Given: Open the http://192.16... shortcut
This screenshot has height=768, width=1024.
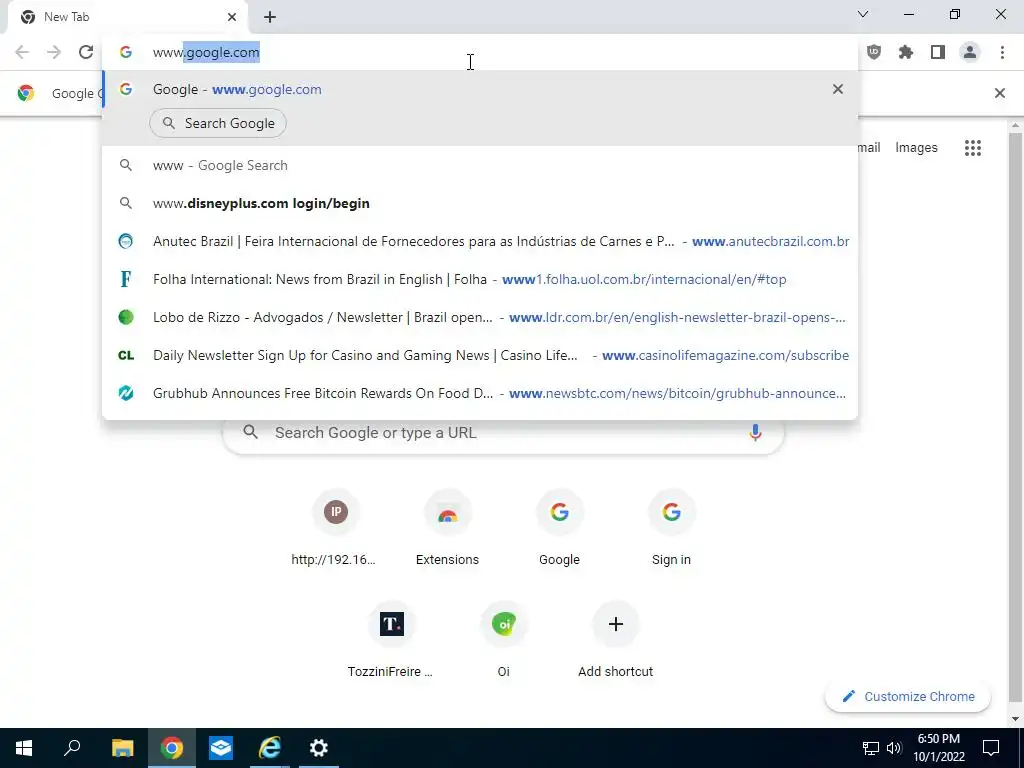Looking at the screenshot, I should point(335,529).
